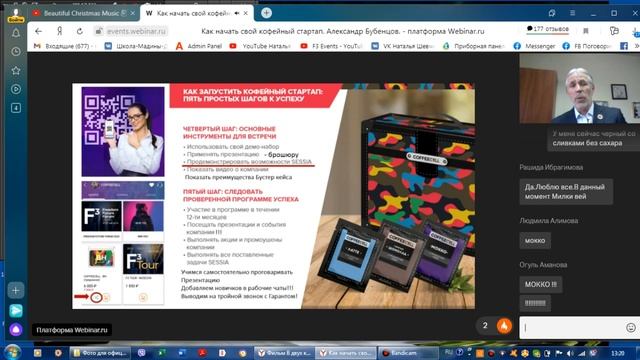640x360 pixels.
Task: Open tab count icon in sidebar
Action: [16, 108]
